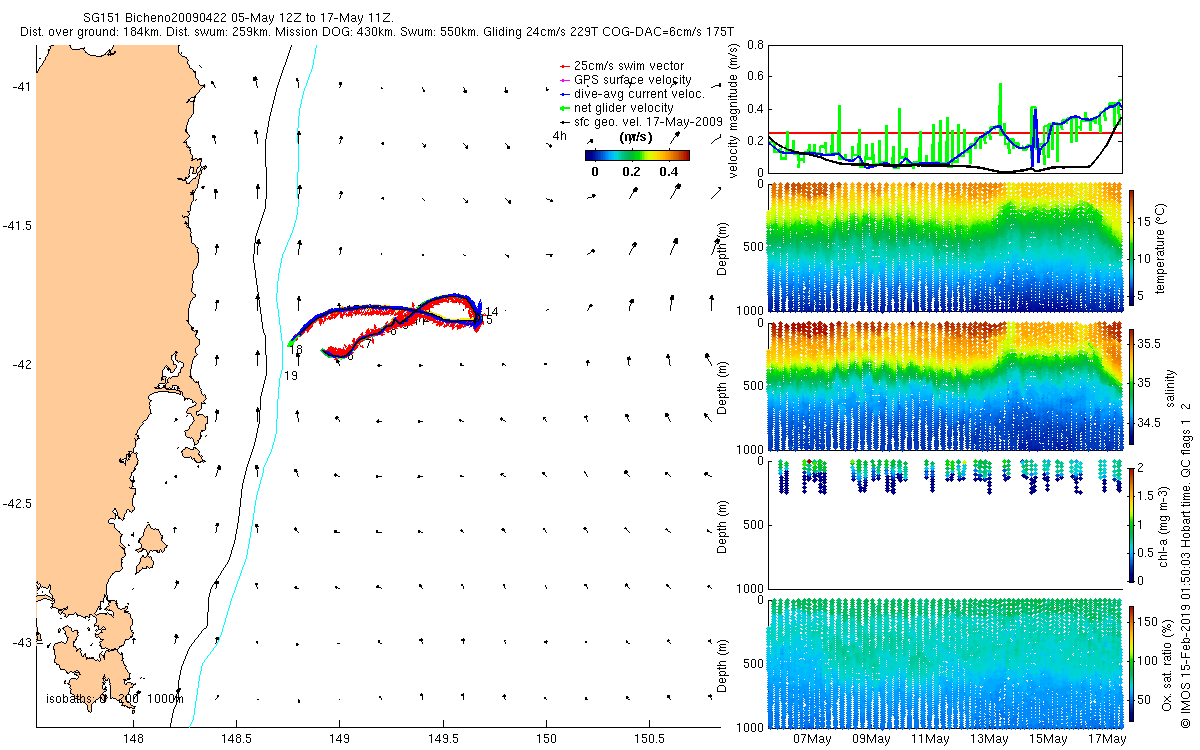Click the IMOS copyright text on the right edge

(1186, 565)
